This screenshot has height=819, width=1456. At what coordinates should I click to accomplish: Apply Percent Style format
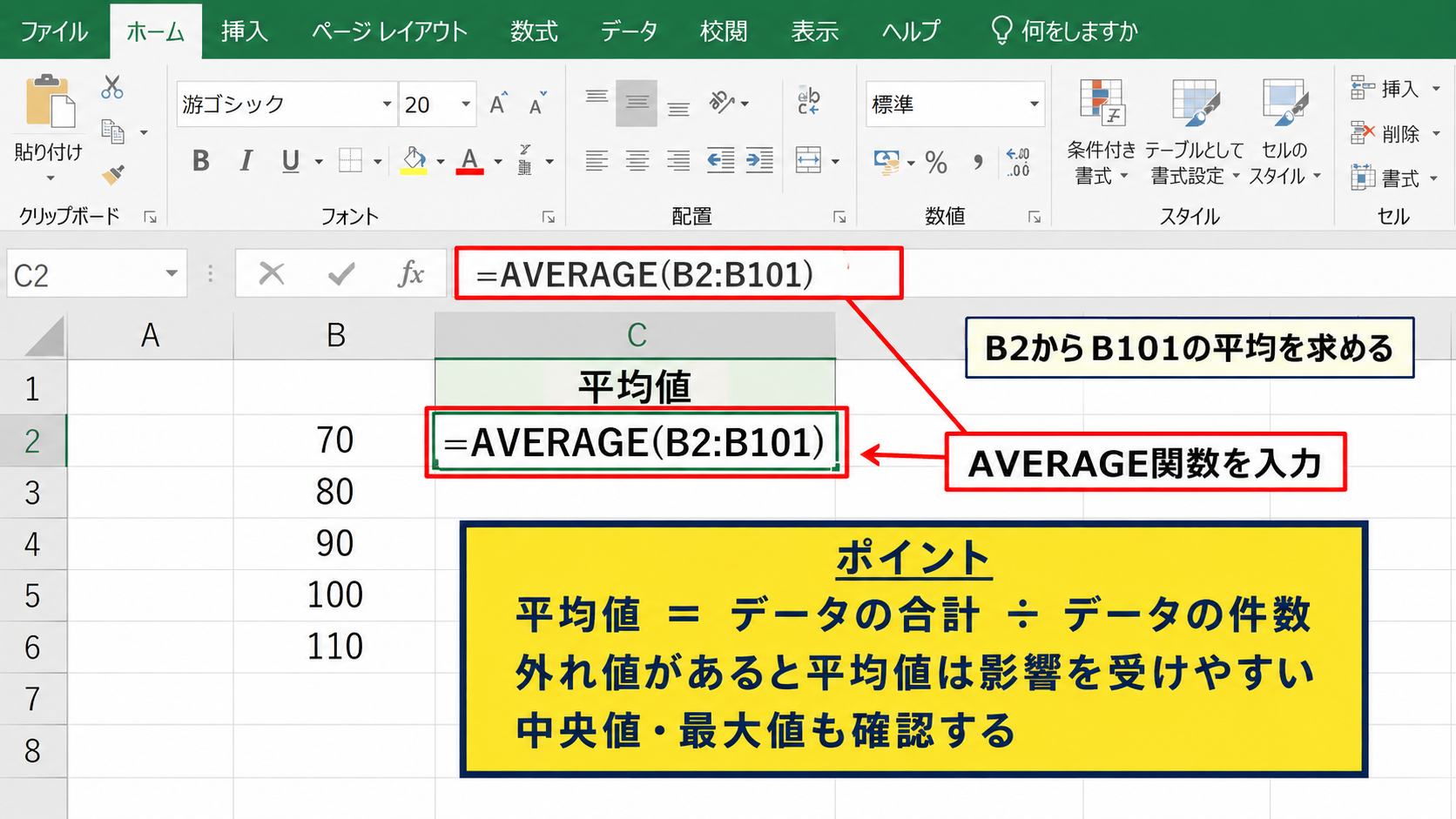click(936, 162)
